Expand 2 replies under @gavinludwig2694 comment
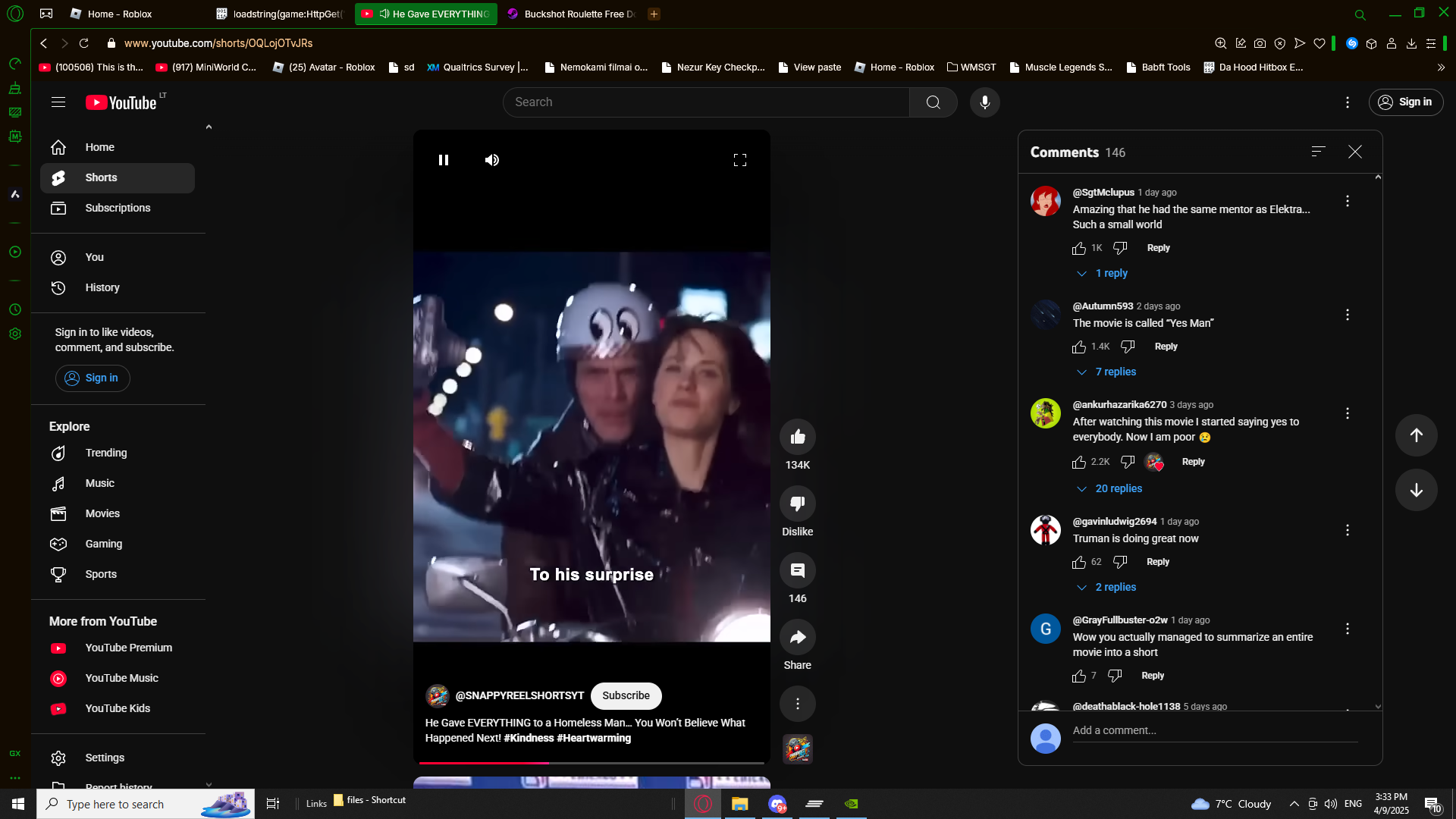Image resolution: width=1456 pixels, height=819 pixels. [x=1107, y=588]
